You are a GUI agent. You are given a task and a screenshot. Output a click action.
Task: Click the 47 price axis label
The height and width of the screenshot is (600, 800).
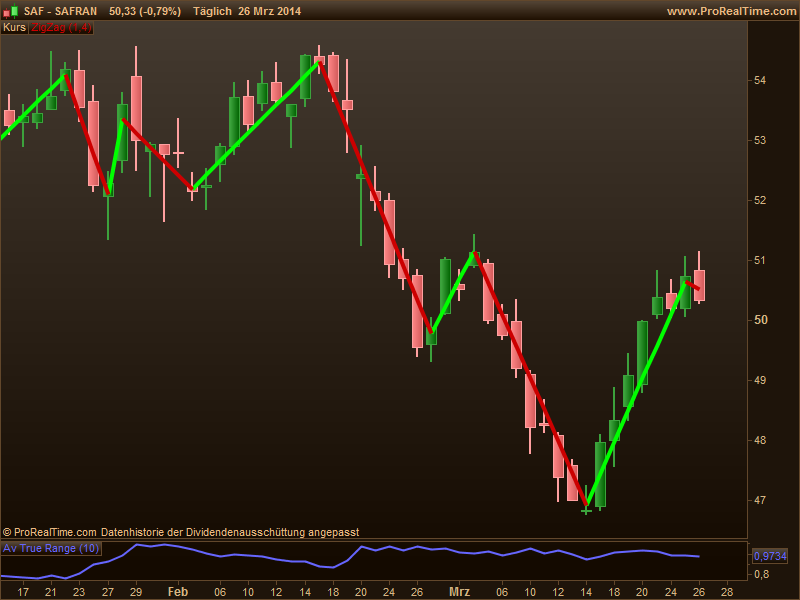pyautogui.click(x=760, y=500)
